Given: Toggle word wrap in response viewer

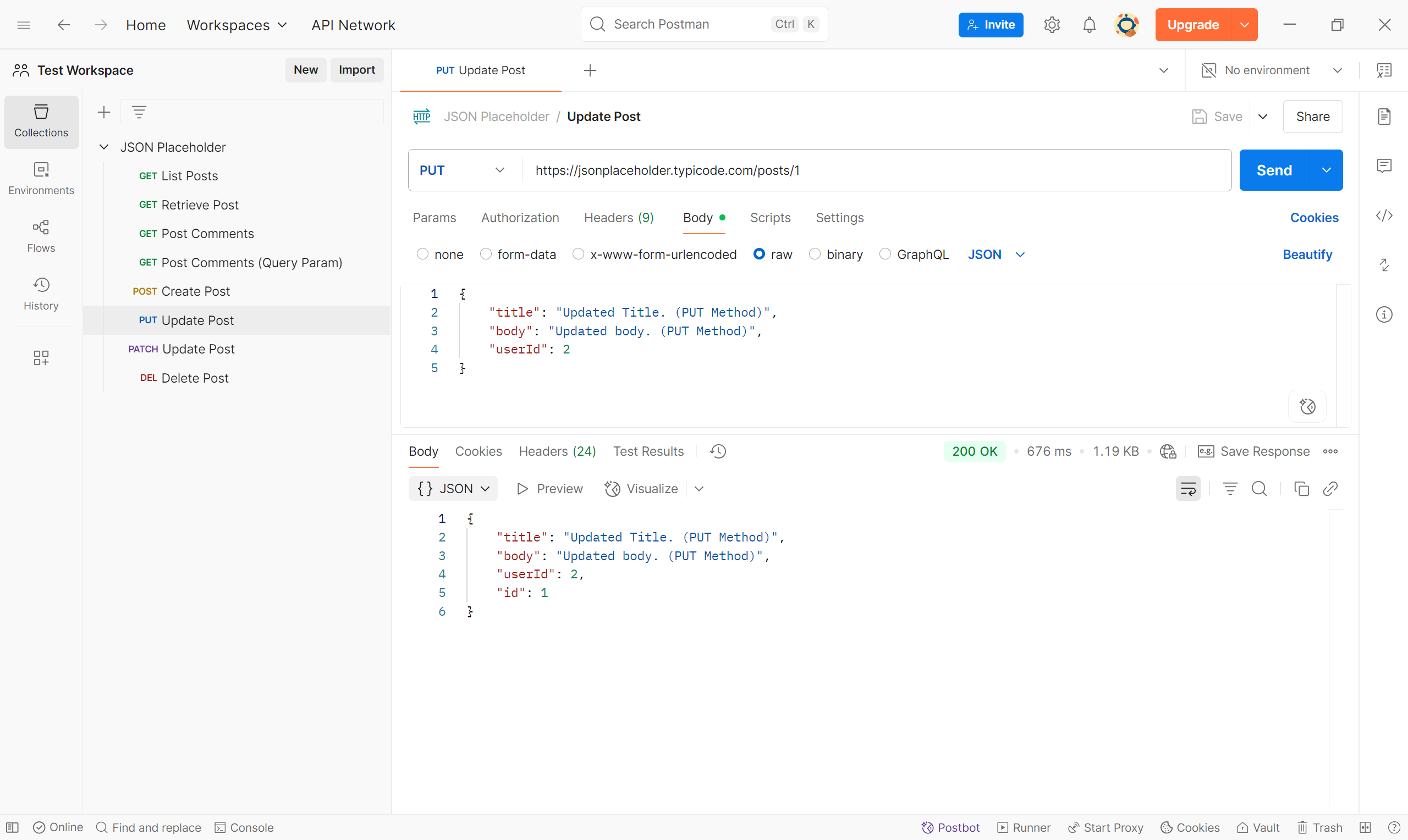Looking at the screenshot, I should [1188, 489].
